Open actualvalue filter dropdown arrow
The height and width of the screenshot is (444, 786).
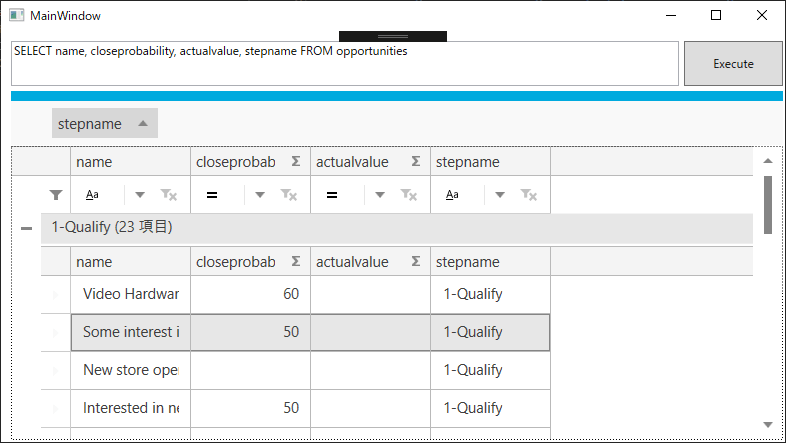(x=380, y=195)
